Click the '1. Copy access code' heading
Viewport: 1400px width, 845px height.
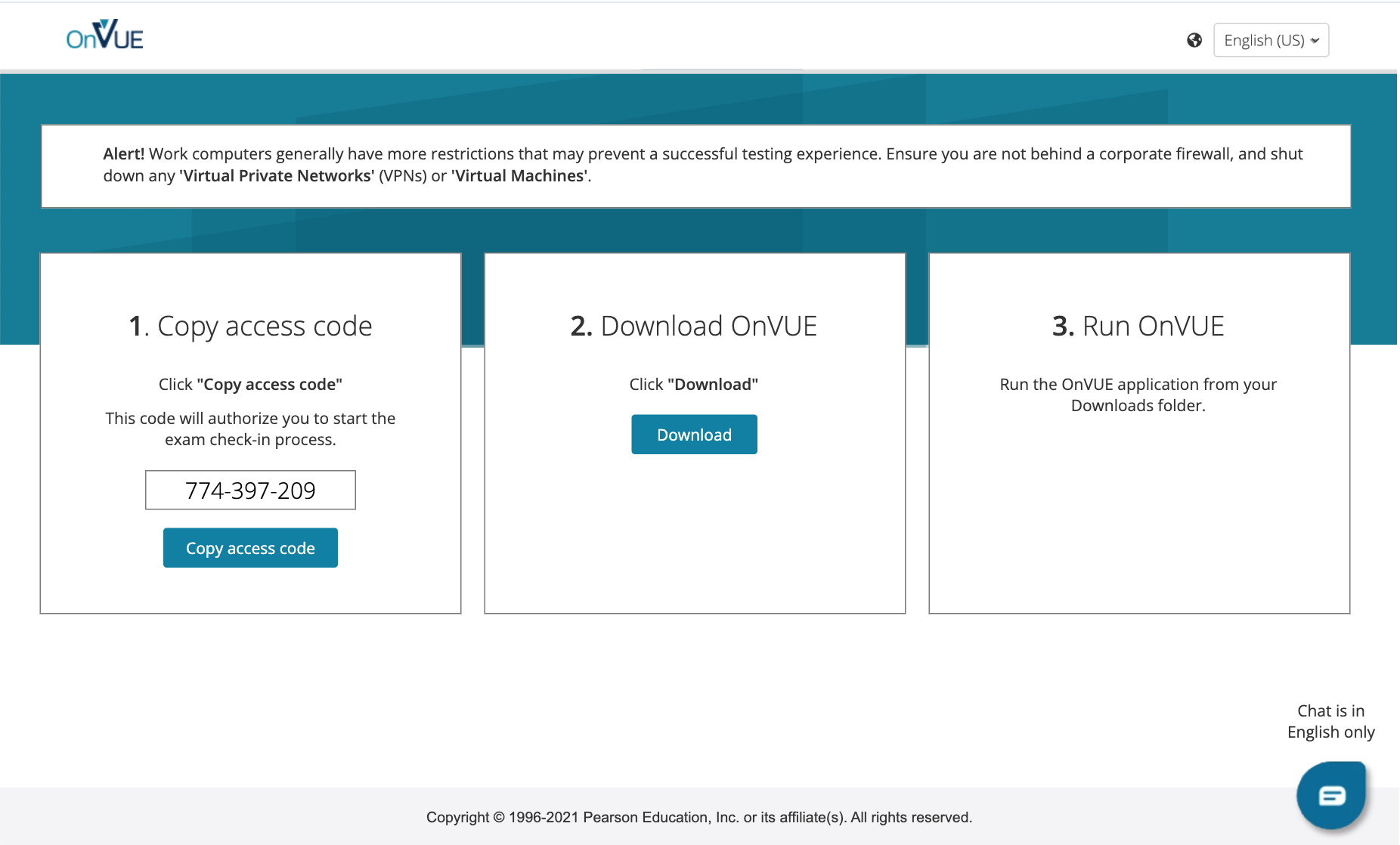(250, 327)
